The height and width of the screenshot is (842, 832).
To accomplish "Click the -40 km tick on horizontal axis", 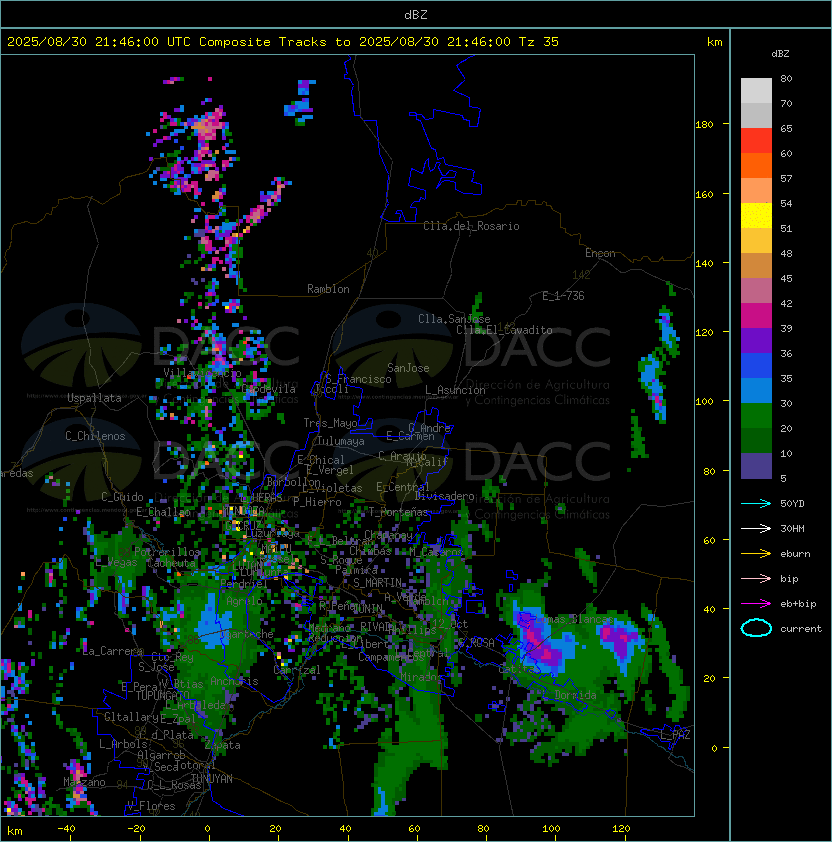I will pos(66,829).
